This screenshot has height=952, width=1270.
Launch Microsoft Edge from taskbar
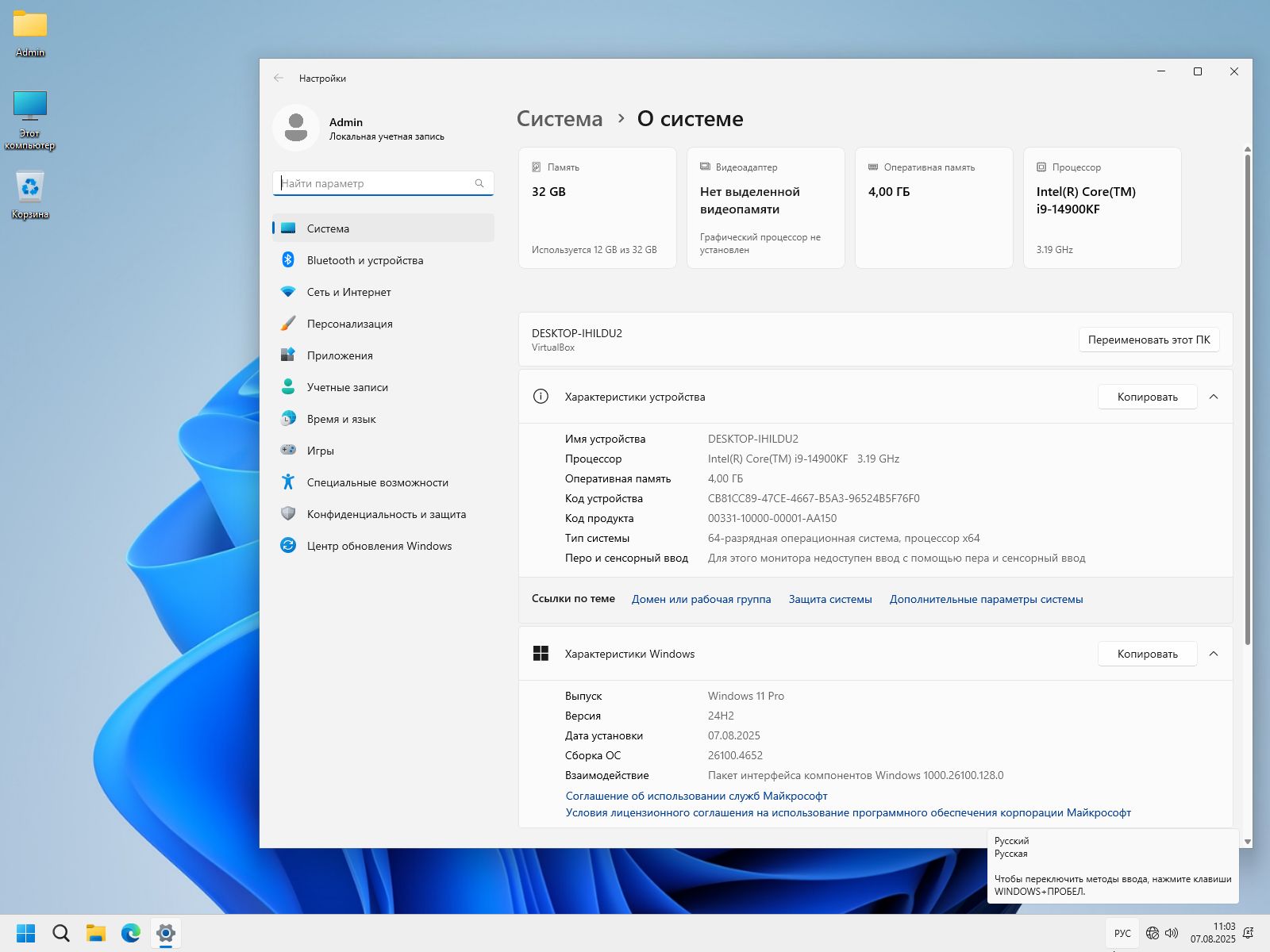131,933
